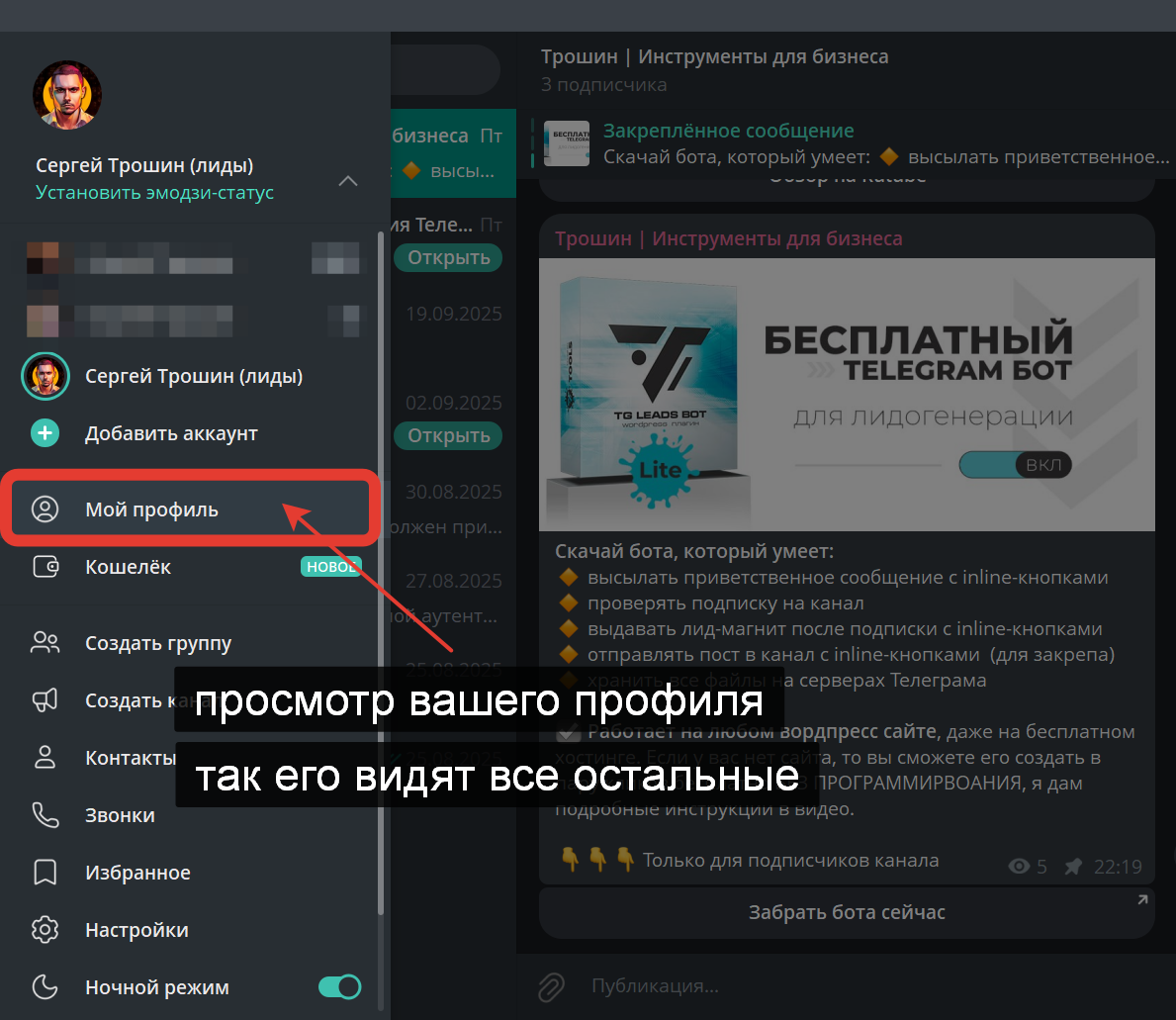1176x1020 pixels.
Task: Click Set emoji status (Установить эмодзи-статус) link
Action: click(154, 193)
